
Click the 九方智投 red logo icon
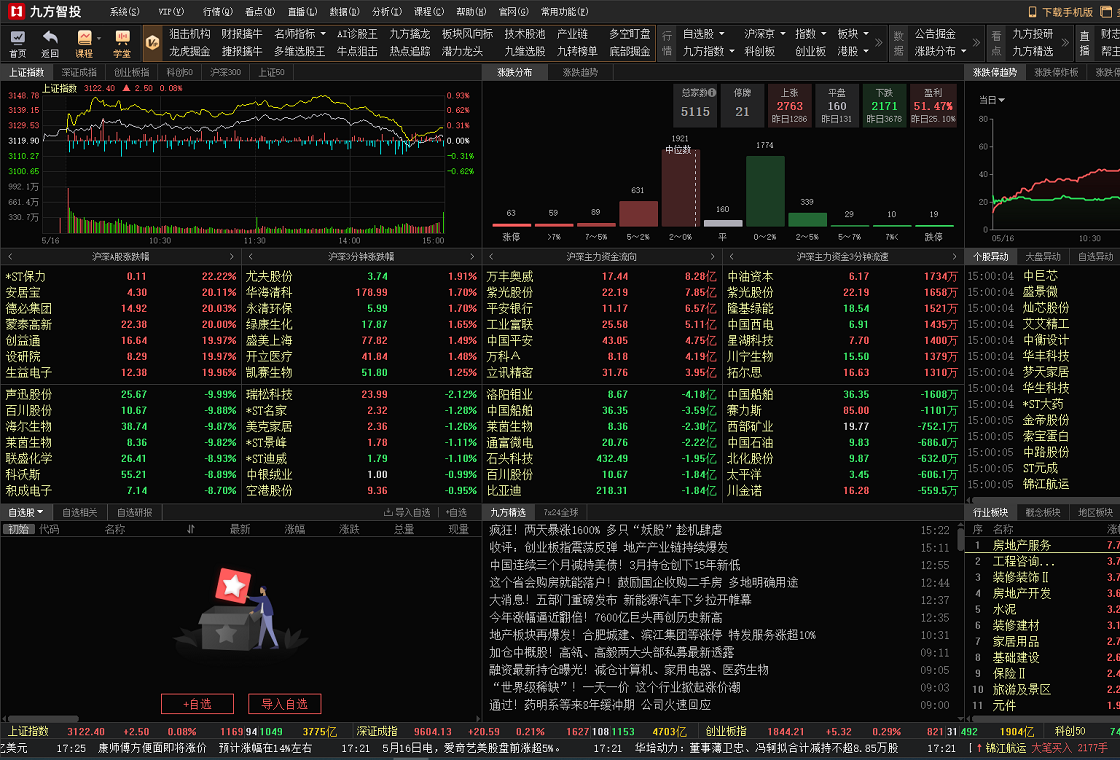tap(15, 11)
